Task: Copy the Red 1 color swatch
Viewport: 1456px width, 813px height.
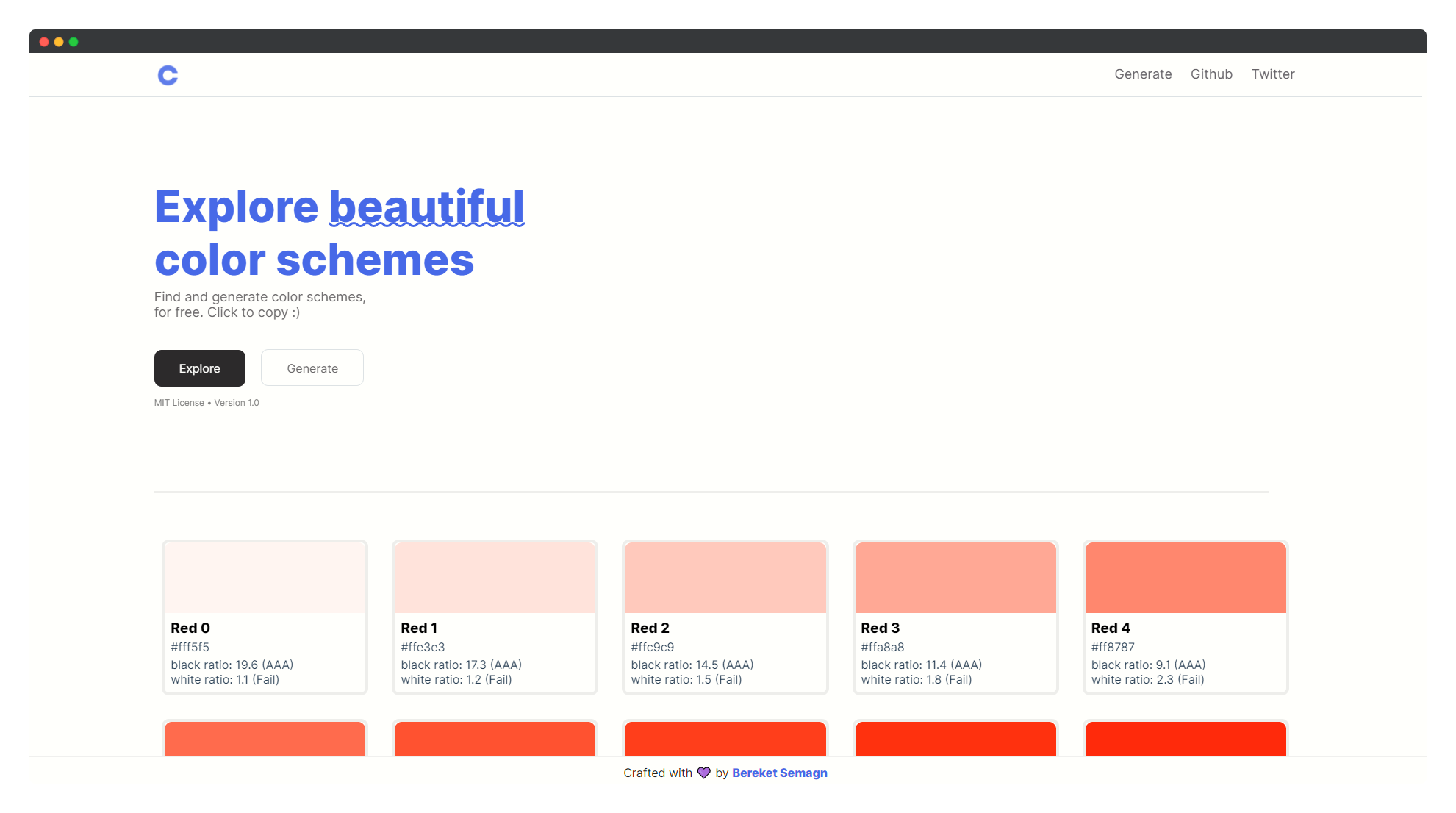Action: 495,578
